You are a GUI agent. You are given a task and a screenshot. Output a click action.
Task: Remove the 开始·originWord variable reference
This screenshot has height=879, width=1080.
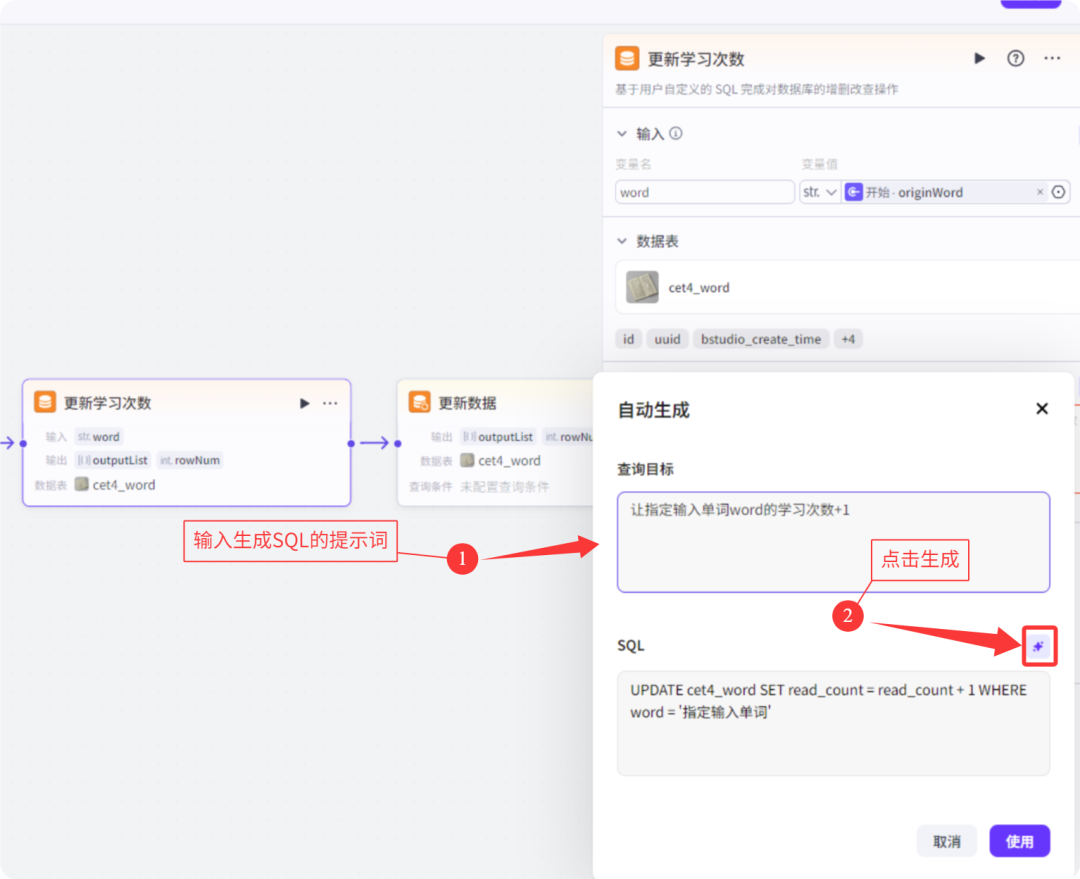pos(1040,192)
